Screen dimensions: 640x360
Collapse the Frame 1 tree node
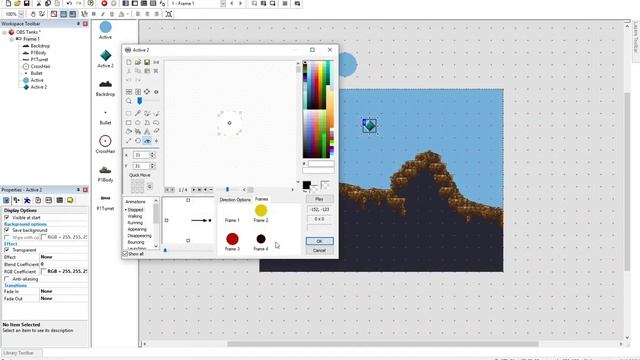(x=11, y=39)
